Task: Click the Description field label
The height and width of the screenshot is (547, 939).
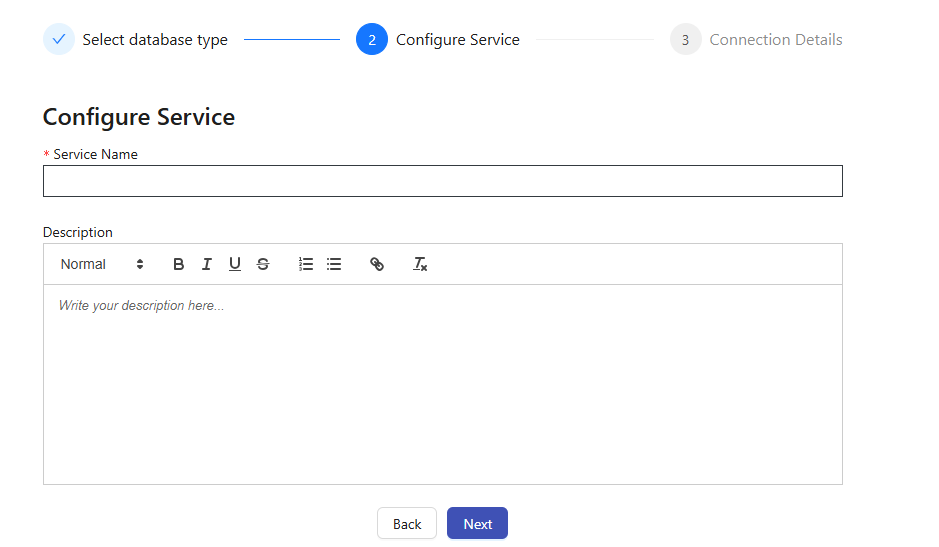Action: [78, 232]
